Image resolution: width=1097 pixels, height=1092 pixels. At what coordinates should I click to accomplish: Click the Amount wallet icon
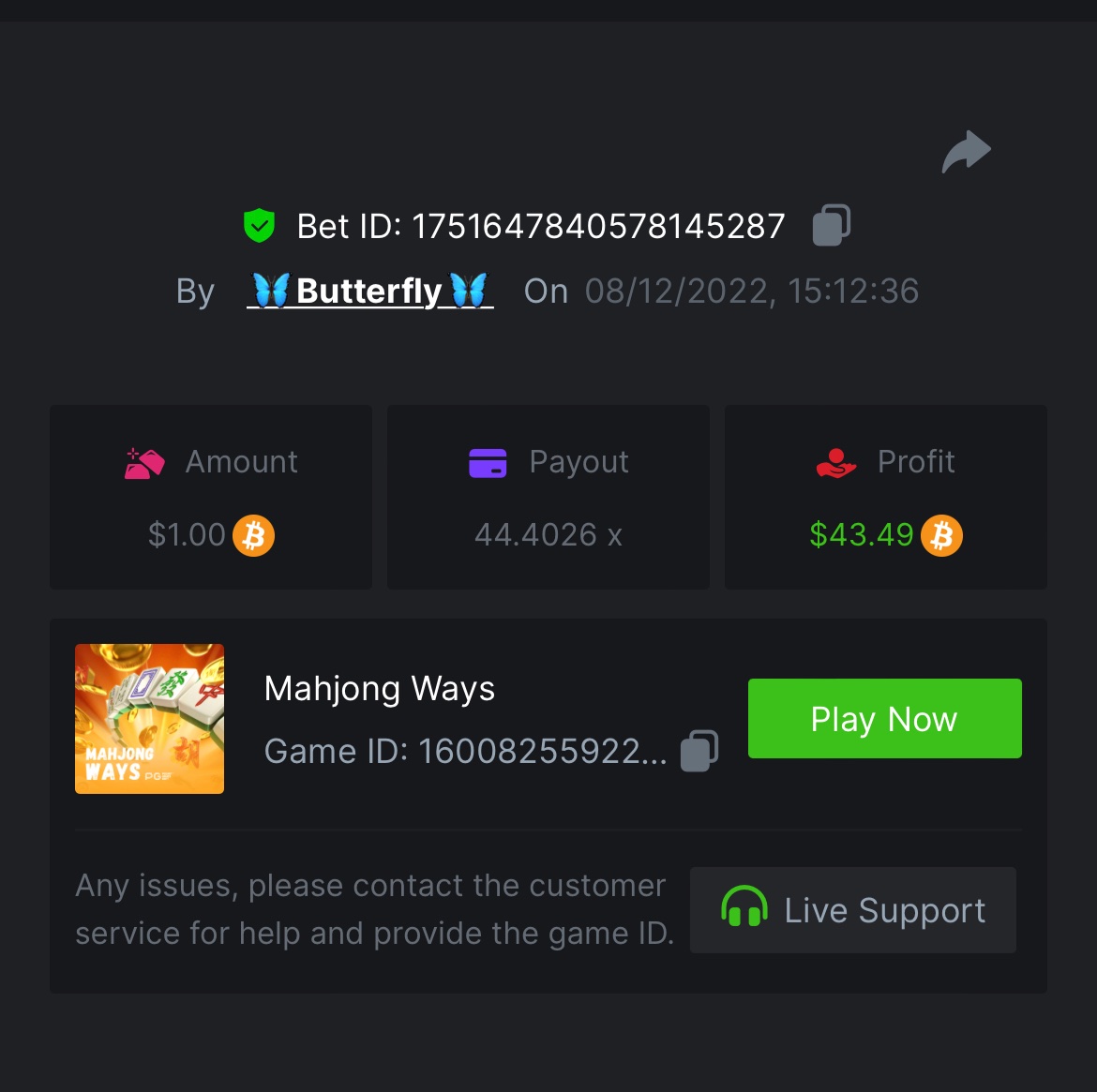144,463
